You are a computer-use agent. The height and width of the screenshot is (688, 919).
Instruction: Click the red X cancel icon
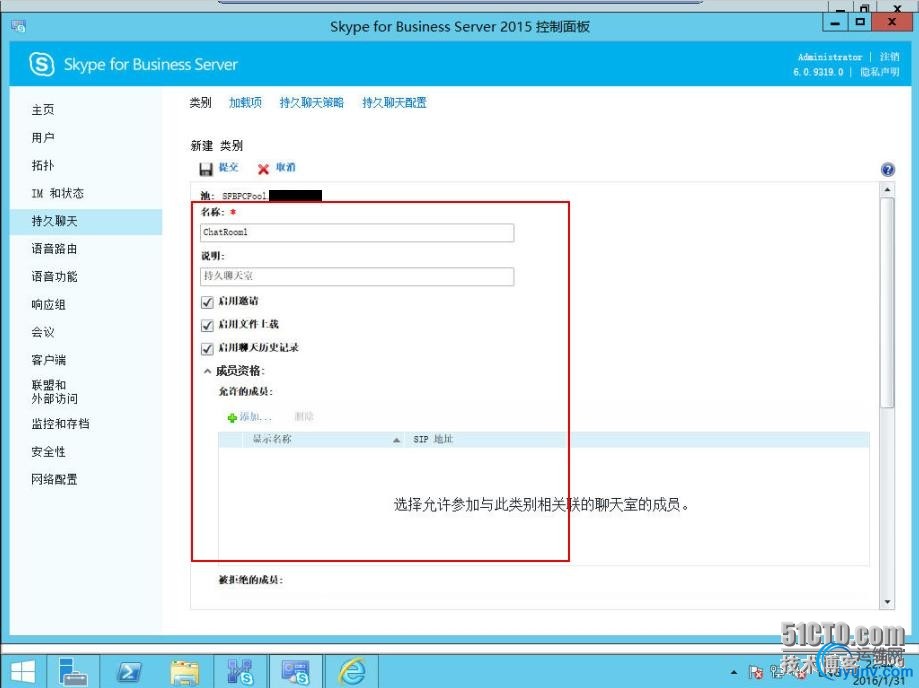[x=263, y=169]
